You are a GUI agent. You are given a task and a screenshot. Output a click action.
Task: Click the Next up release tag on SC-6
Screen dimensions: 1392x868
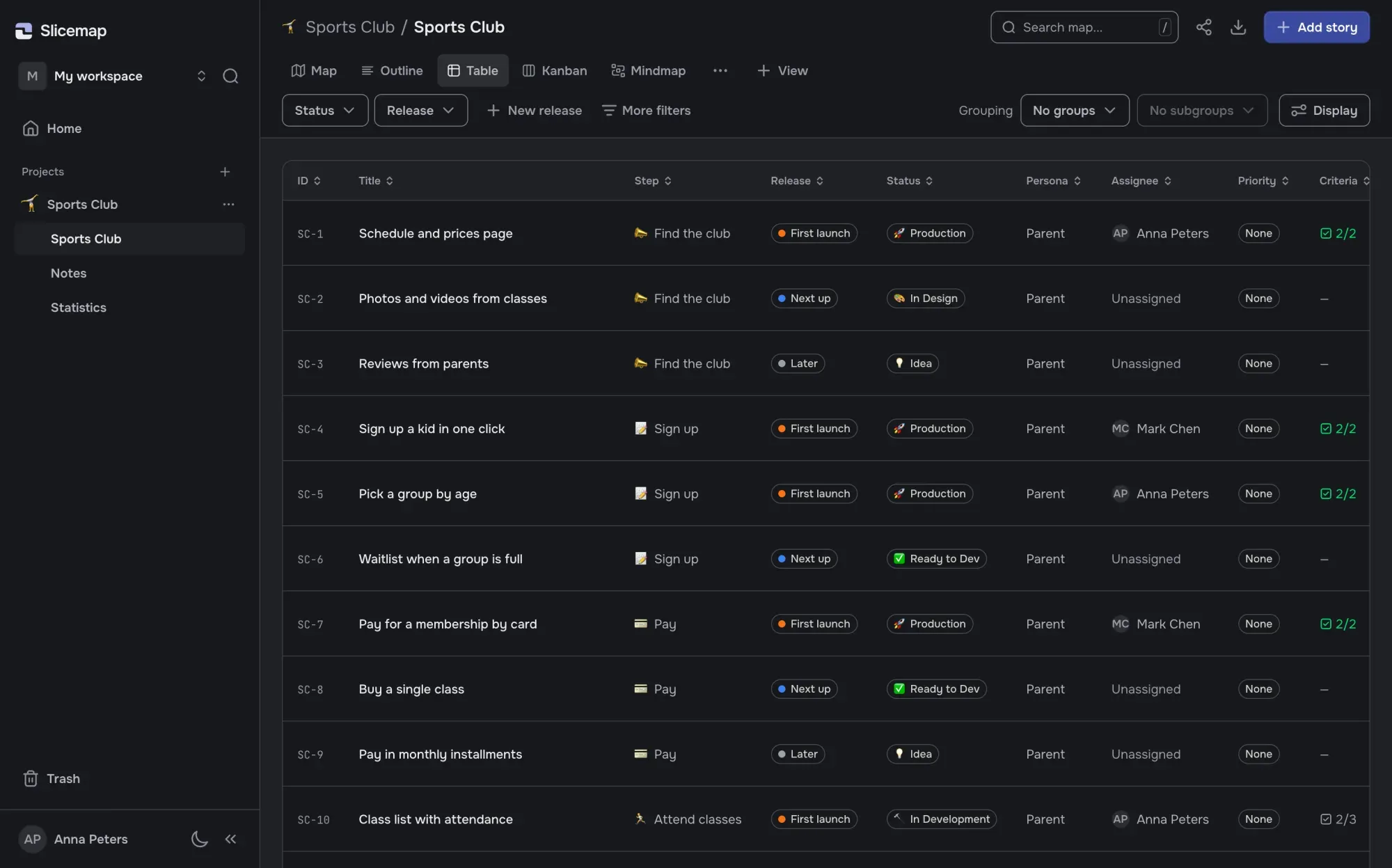tap(804, 559)
